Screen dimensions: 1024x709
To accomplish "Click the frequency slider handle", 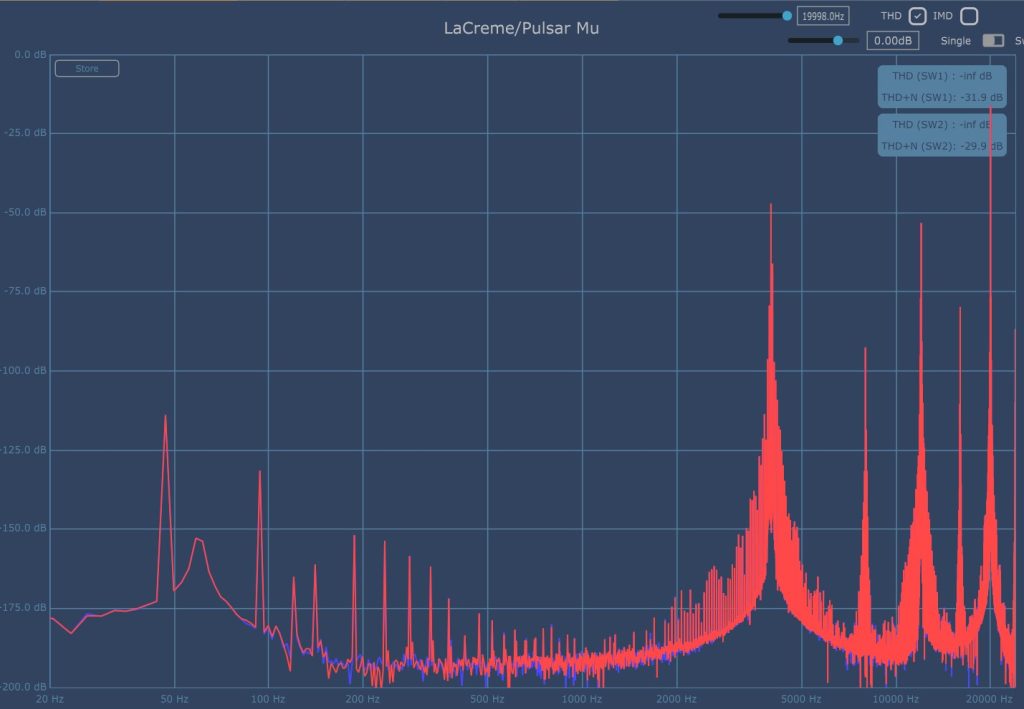I will point(787,16).
